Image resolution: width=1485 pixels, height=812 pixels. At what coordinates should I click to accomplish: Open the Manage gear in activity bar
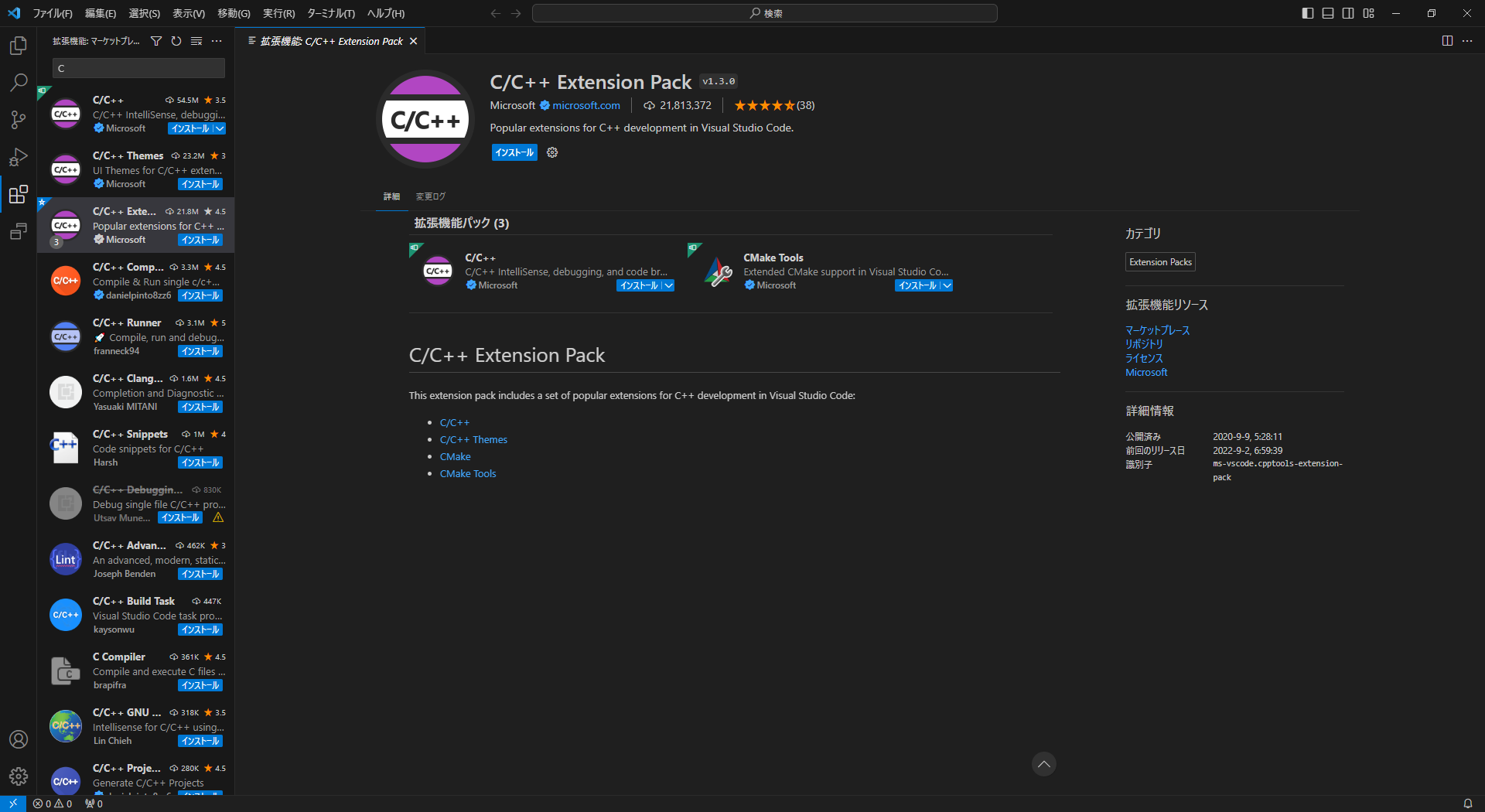[x=19, y=776]
